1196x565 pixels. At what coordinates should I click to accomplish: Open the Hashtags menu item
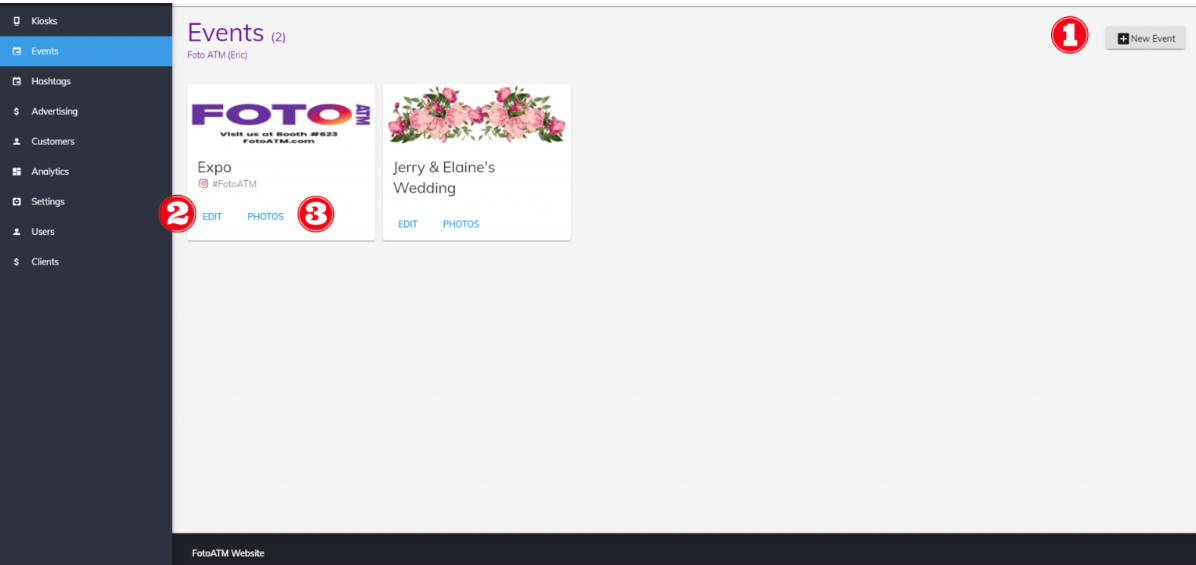click(85, 82)
